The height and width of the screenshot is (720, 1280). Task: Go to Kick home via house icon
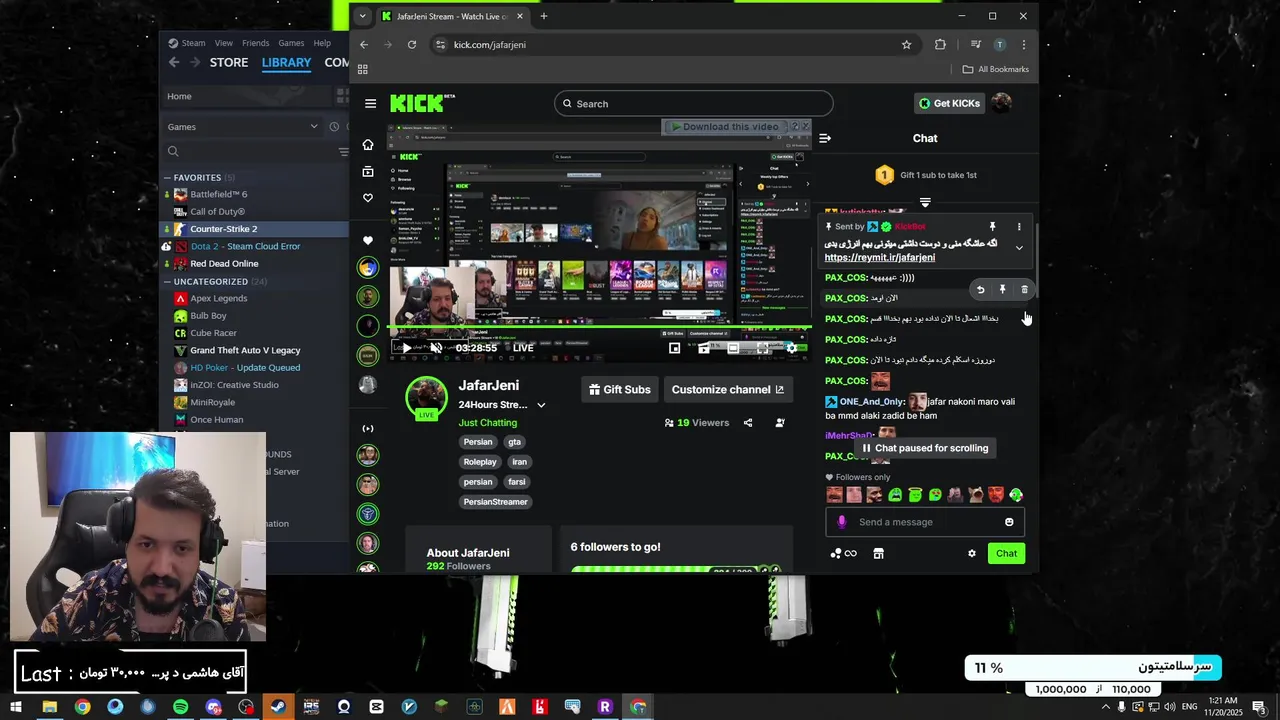tap(368, 145)
